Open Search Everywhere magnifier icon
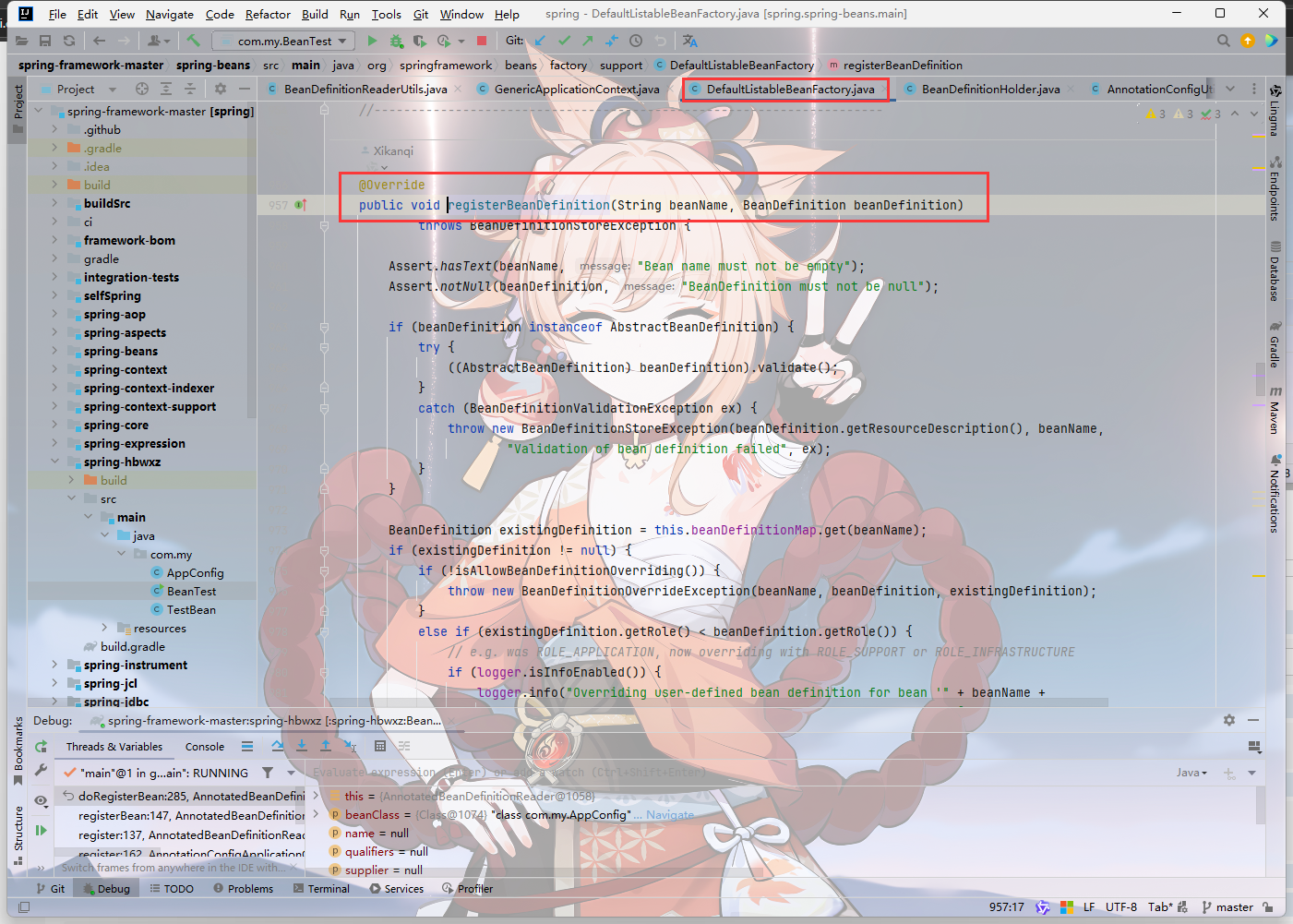Screen dimensions: 1293x924 (1224, 41)
